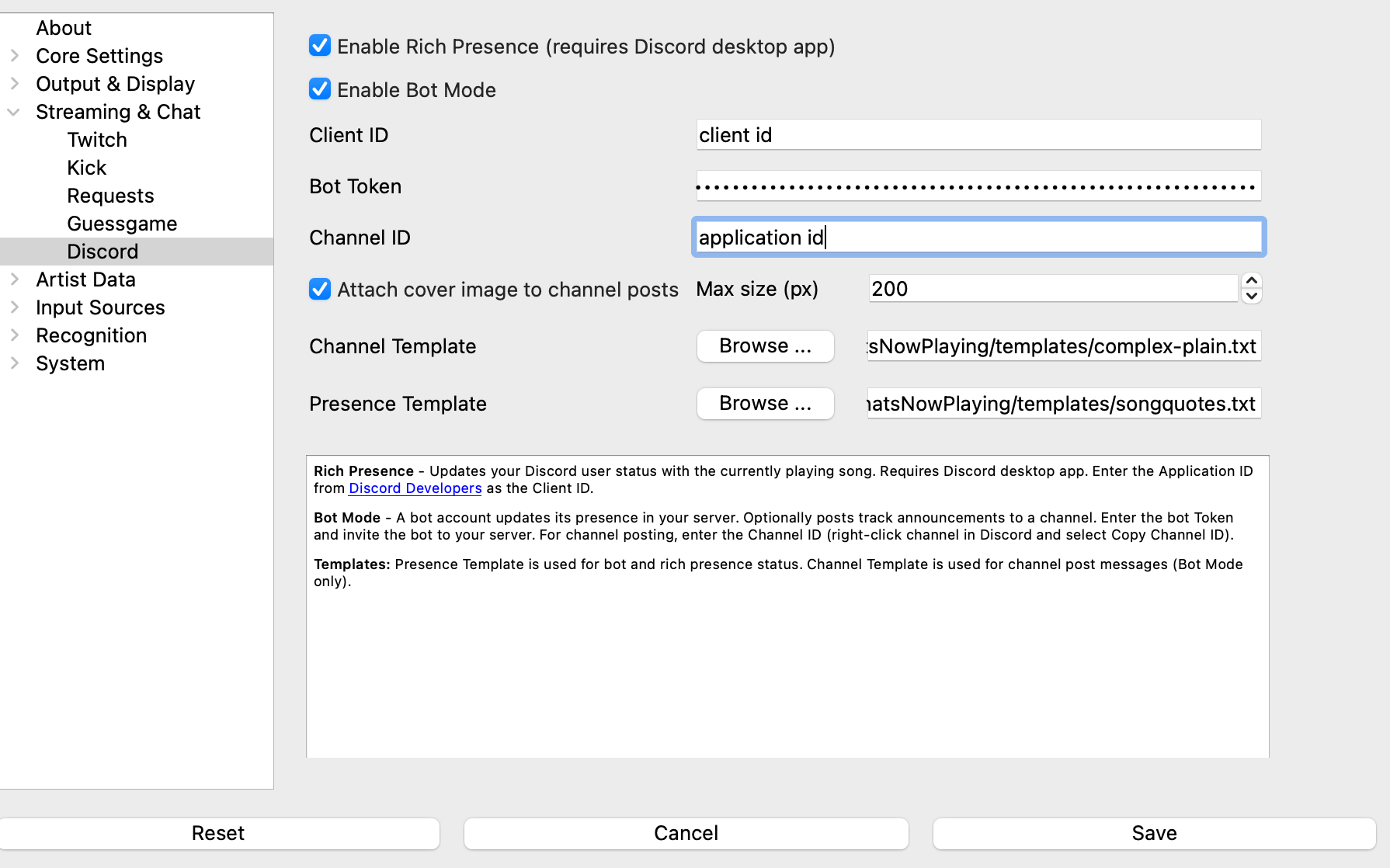Expand the Artist Data section

click(13, 279)
